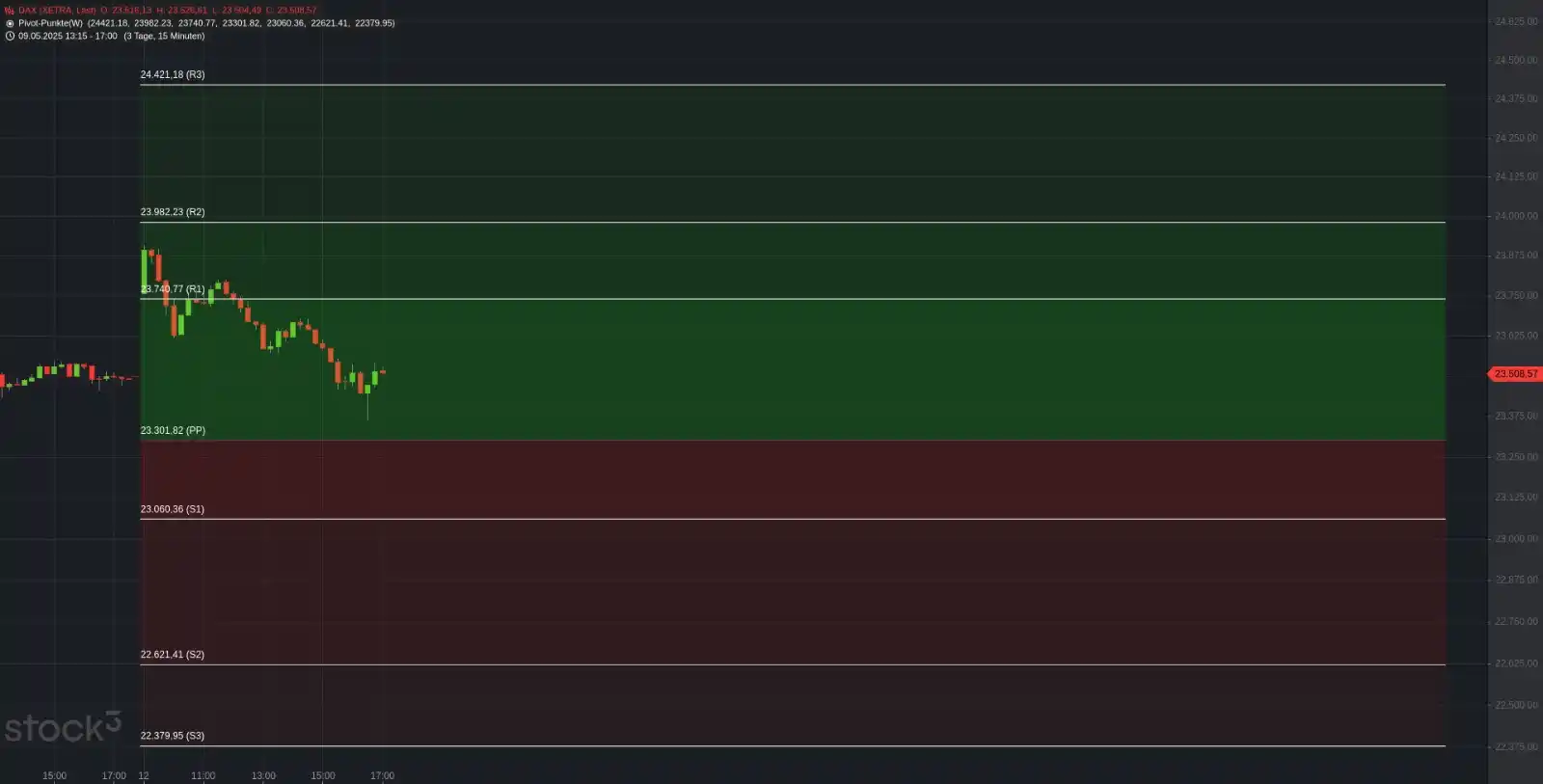Viewport: 1543px width, 784px height.
Task: Select the 22.621,41 (S2) support label
Action: [173, 654]
